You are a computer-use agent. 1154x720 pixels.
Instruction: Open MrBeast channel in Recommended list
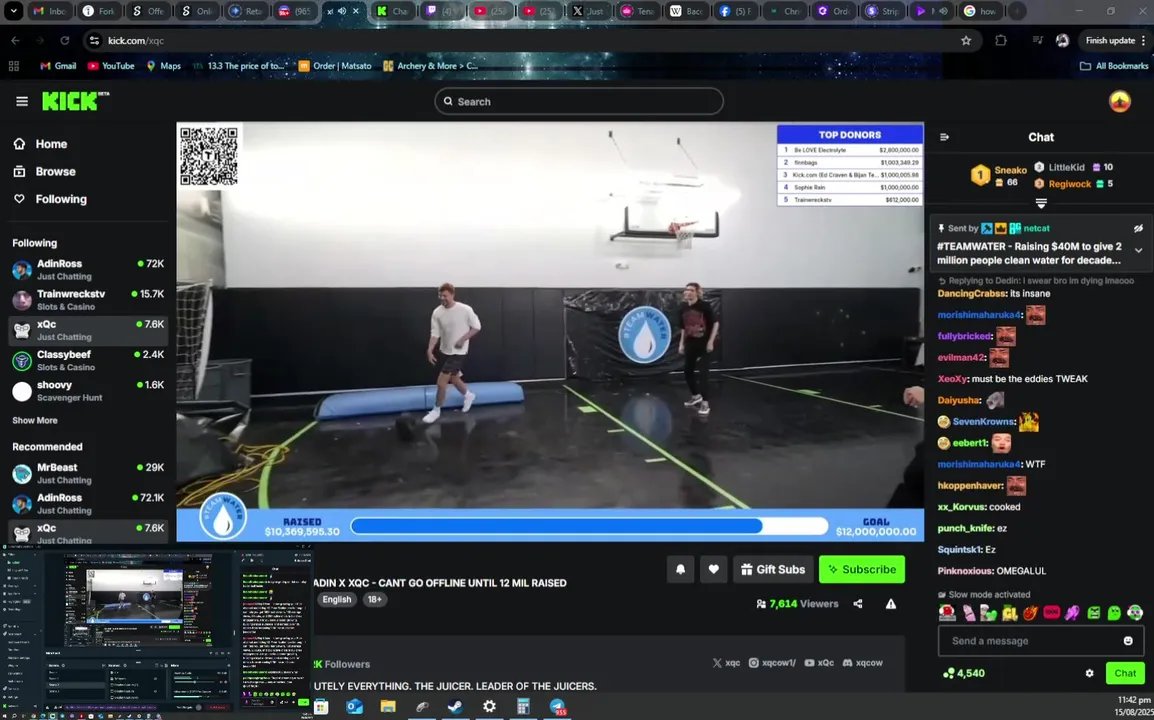[88, 473]
